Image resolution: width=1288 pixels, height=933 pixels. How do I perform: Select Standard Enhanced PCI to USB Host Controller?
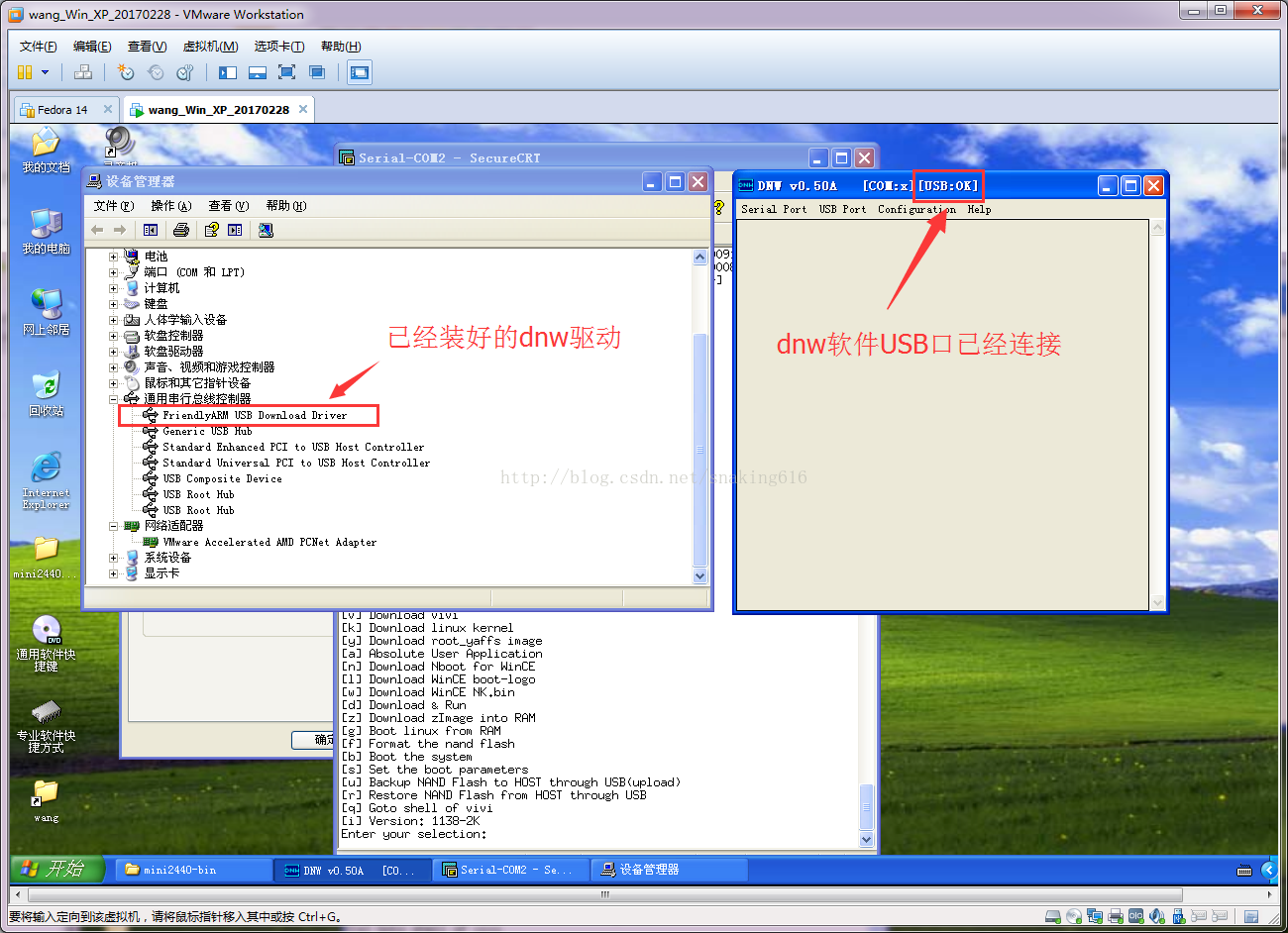click(x=293, y=447)
